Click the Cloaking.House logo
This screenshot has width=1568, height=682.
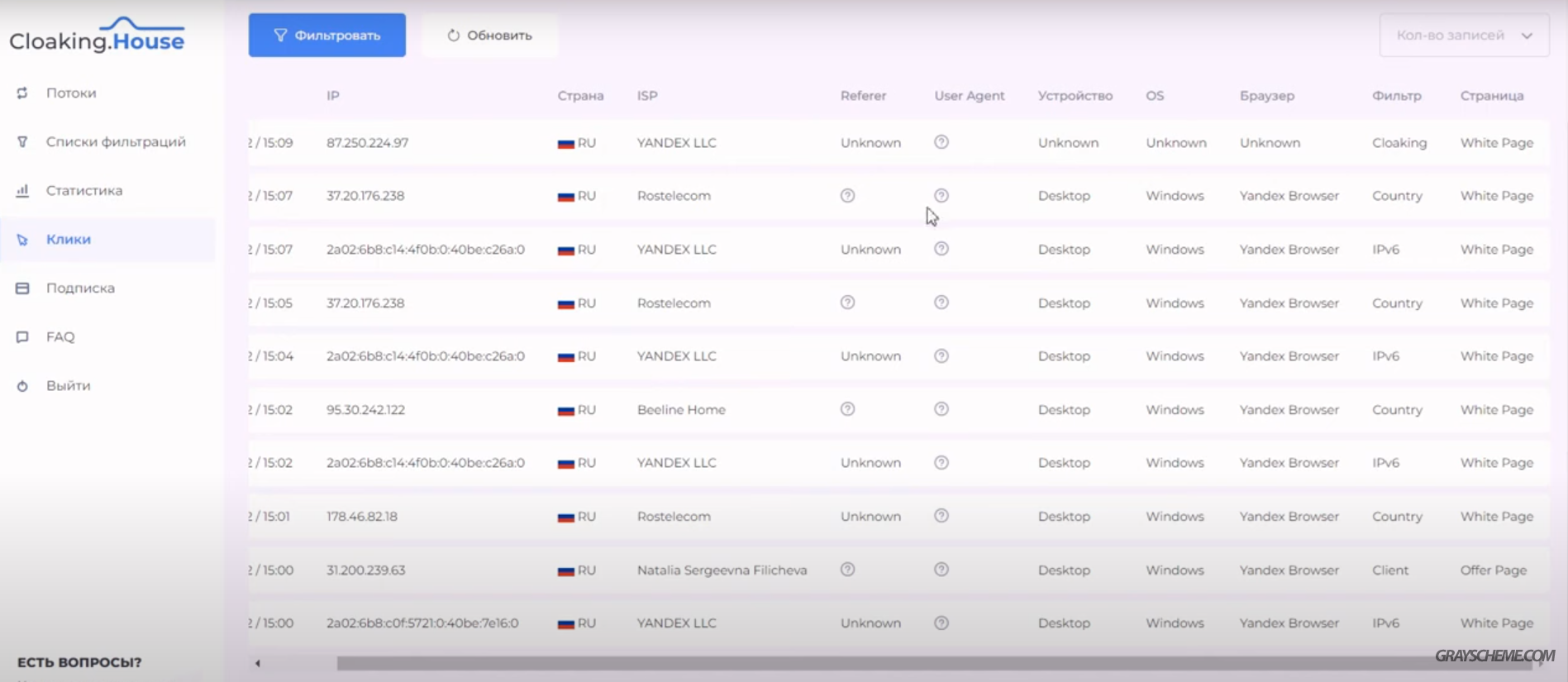[x=97, y=35]
